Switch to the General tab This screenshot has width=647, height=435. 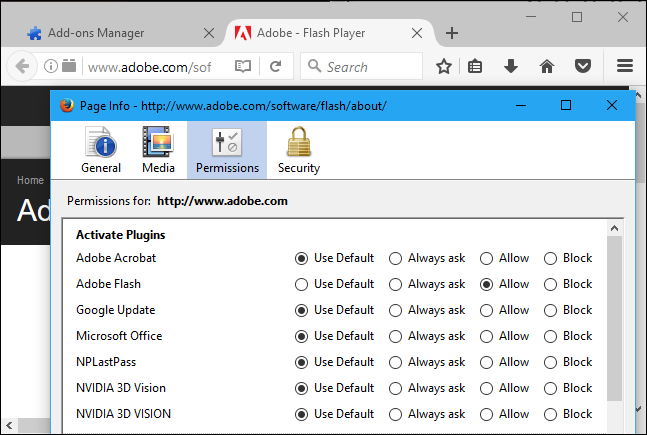click(x=101, y=151)
